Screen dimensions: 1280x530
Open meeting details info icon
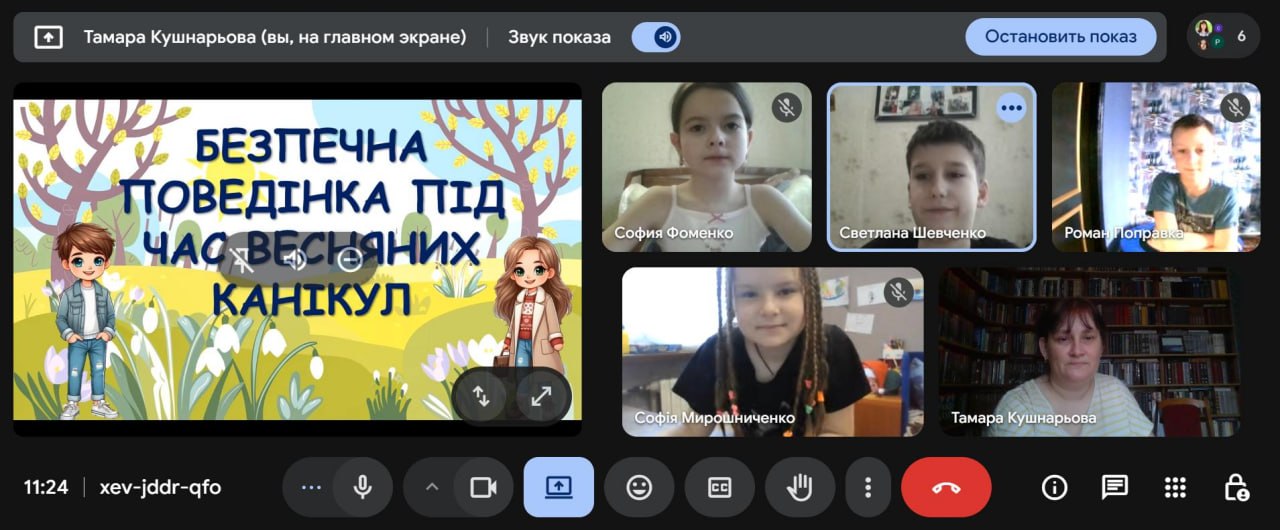[x=1054, y=487]
